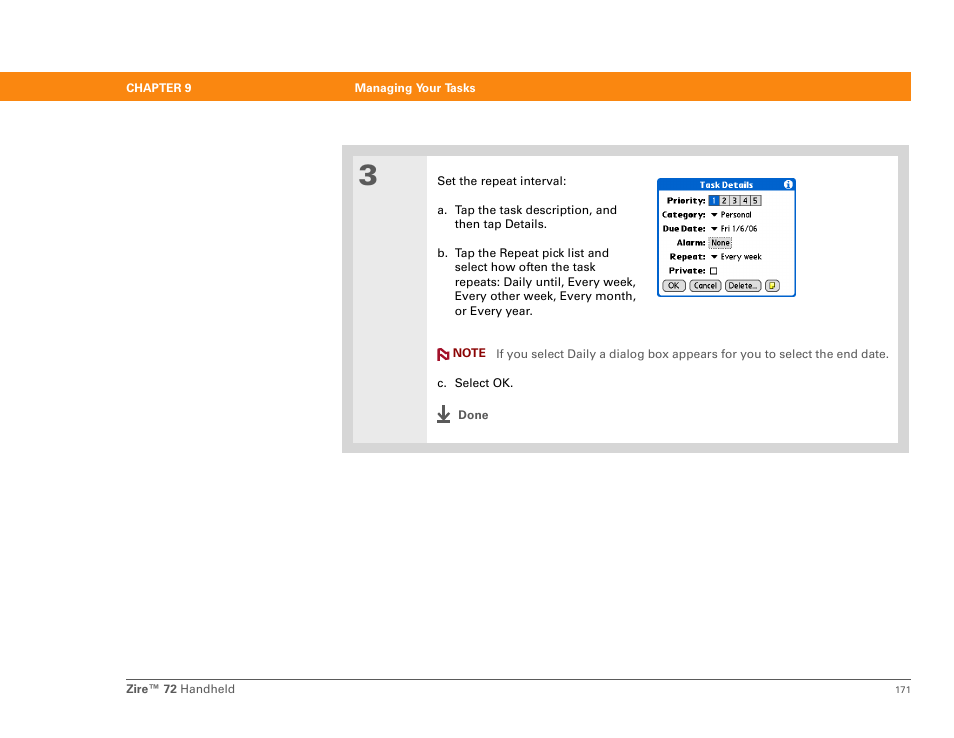
Task: Click the CHAPTER 9 header text
Action: tap(159, 88)
